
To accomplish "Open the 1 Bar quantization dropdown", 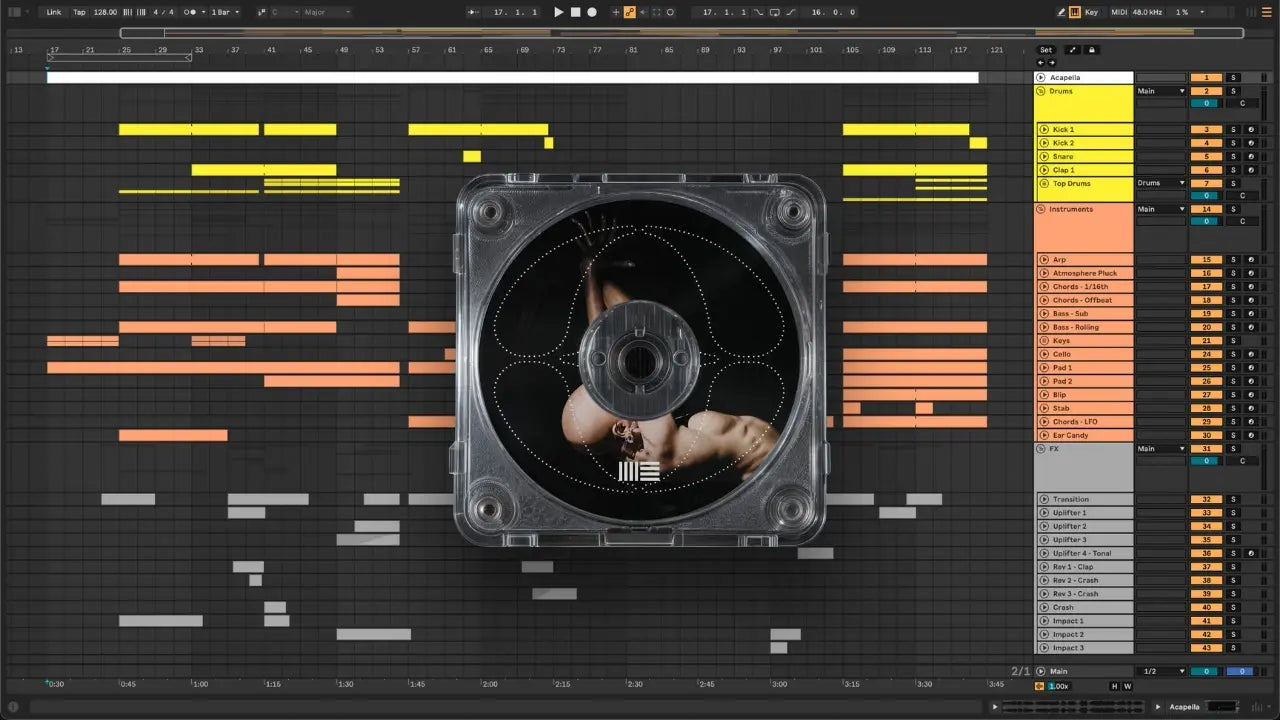I will point(224,12).
